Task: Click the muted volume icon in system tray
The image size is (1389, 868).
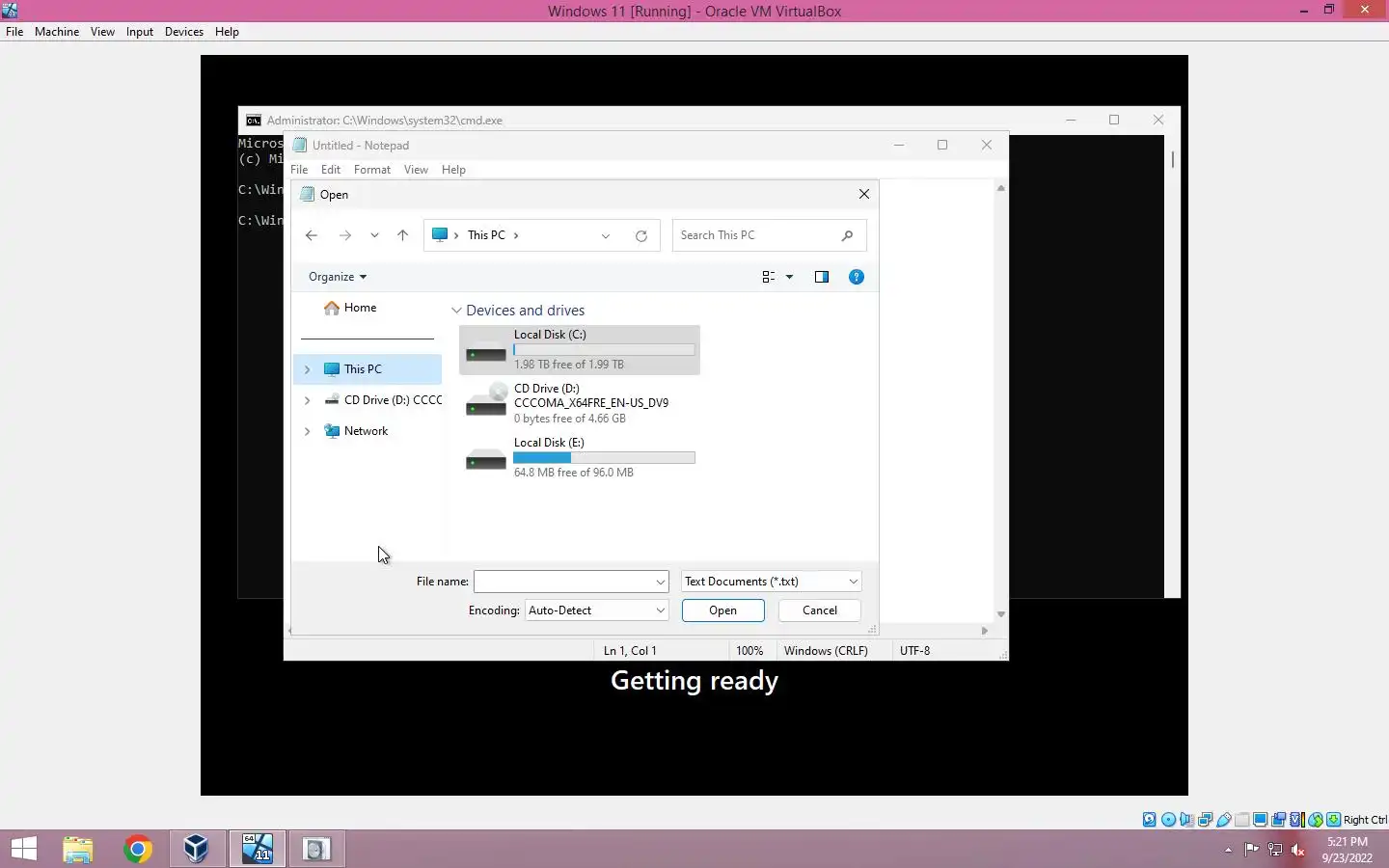Action: coord(1298,850)
